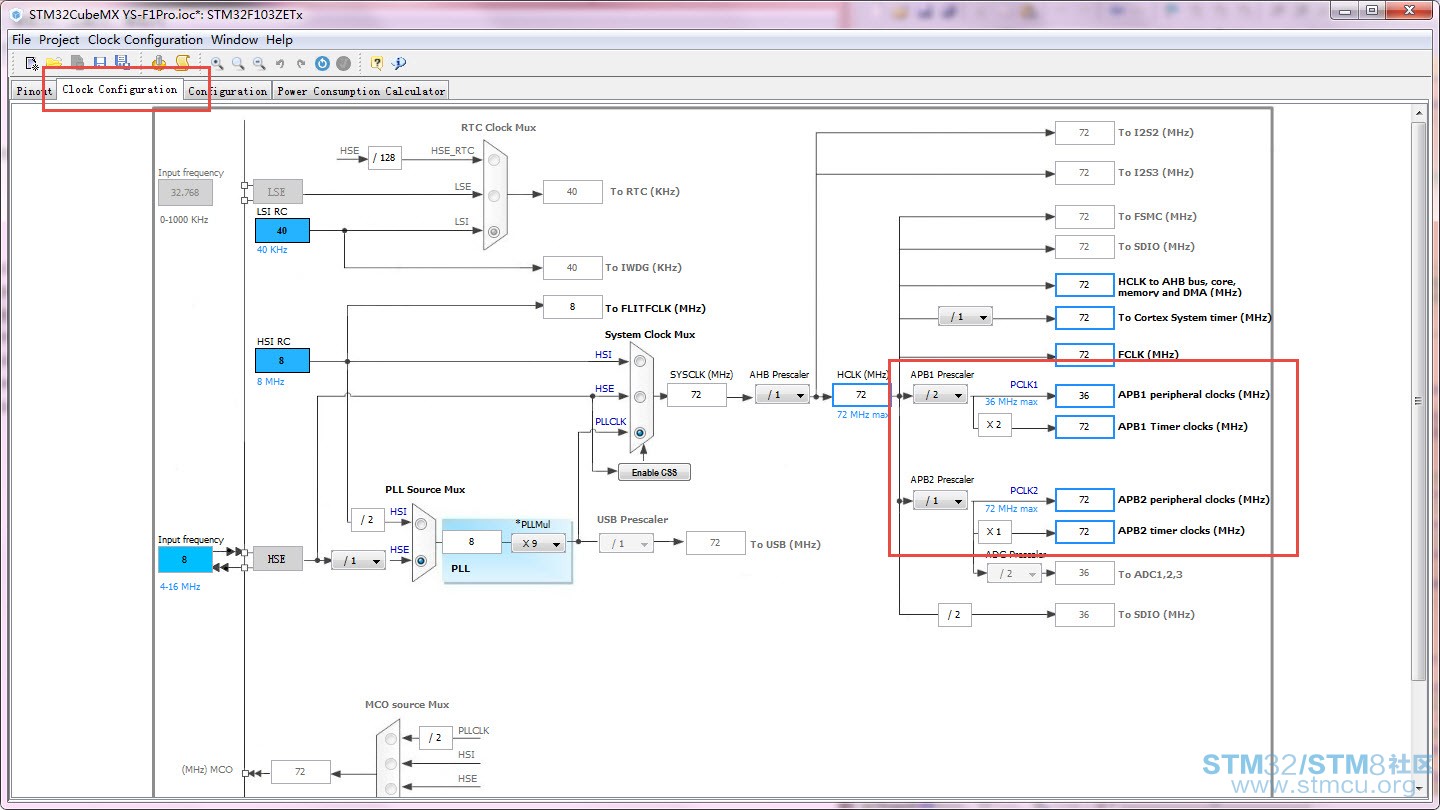The height and width of the screenshot is (810, 1440).
Task: Click the grey document icon beside Open Project
Action: pyautogui.click(x=77, y=63)
